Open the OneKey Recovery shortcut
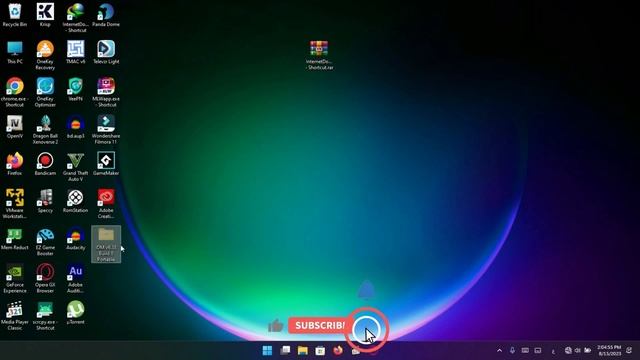 45,55
